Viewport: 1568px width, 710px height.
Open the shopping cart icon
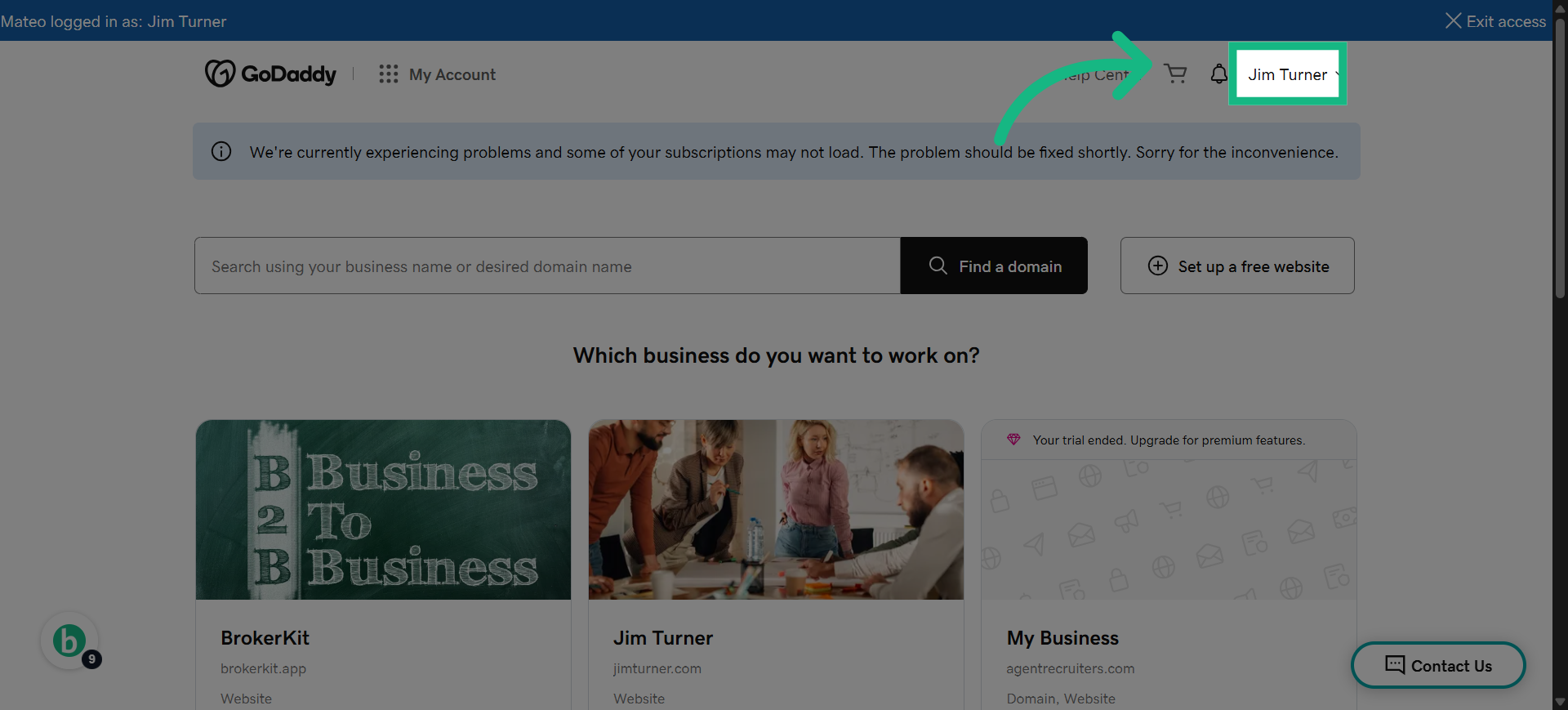(1175, 74)
